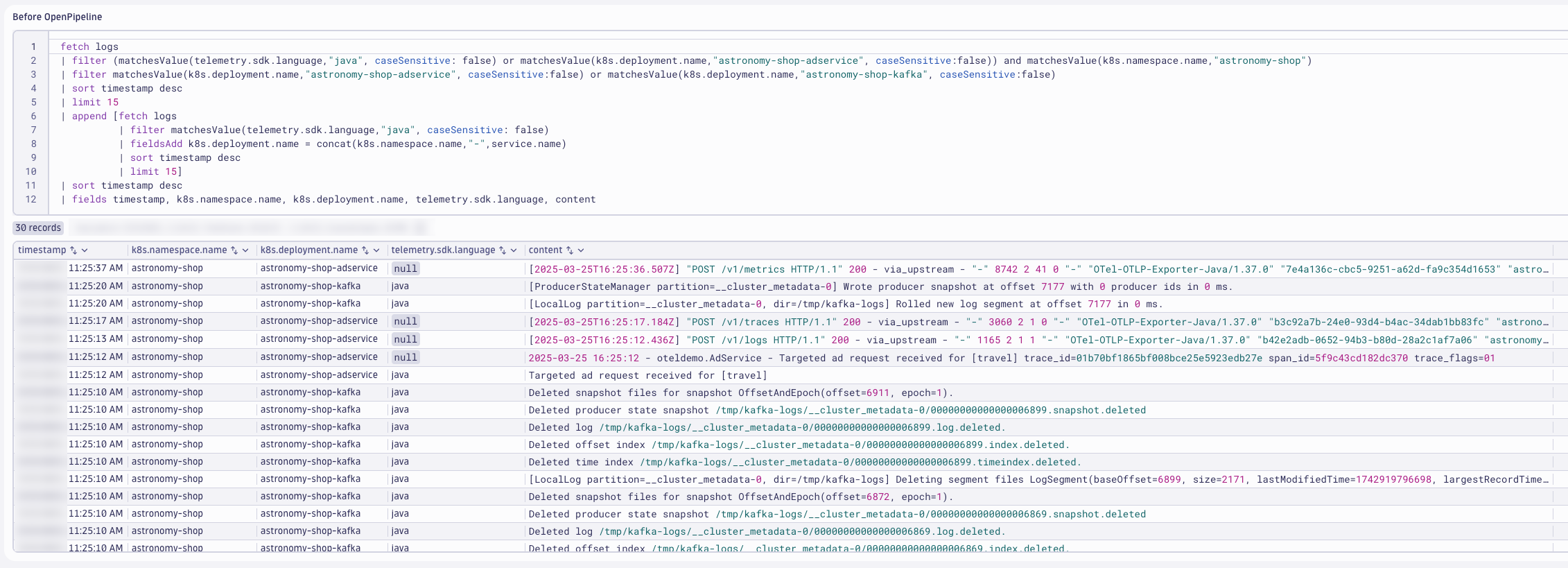
Task: Open the k8s.namespace.name column dropdown chevron
Action: coord(245,250)
